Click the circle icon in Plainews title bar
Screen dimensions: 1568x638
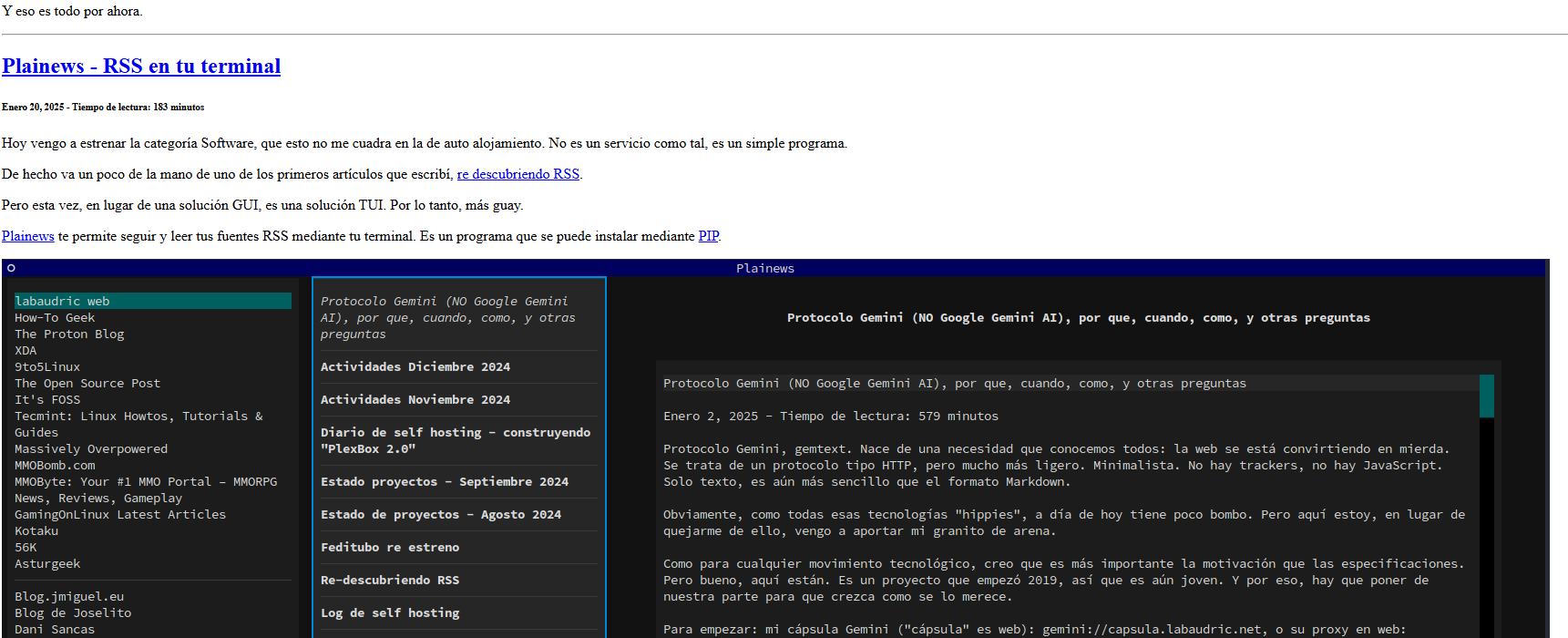pyautogui.click(x=11, y=268)
